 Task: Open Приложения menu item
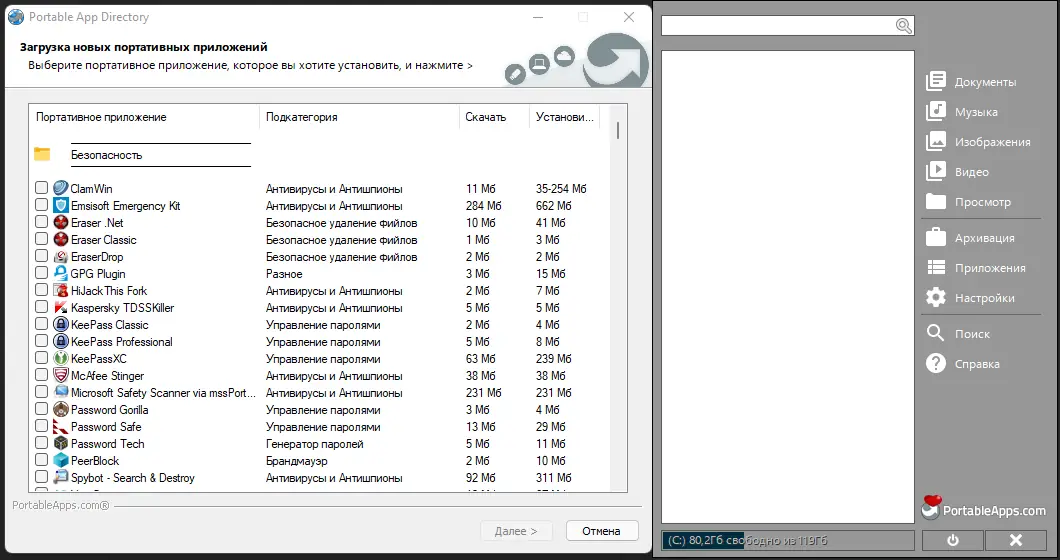975,268
